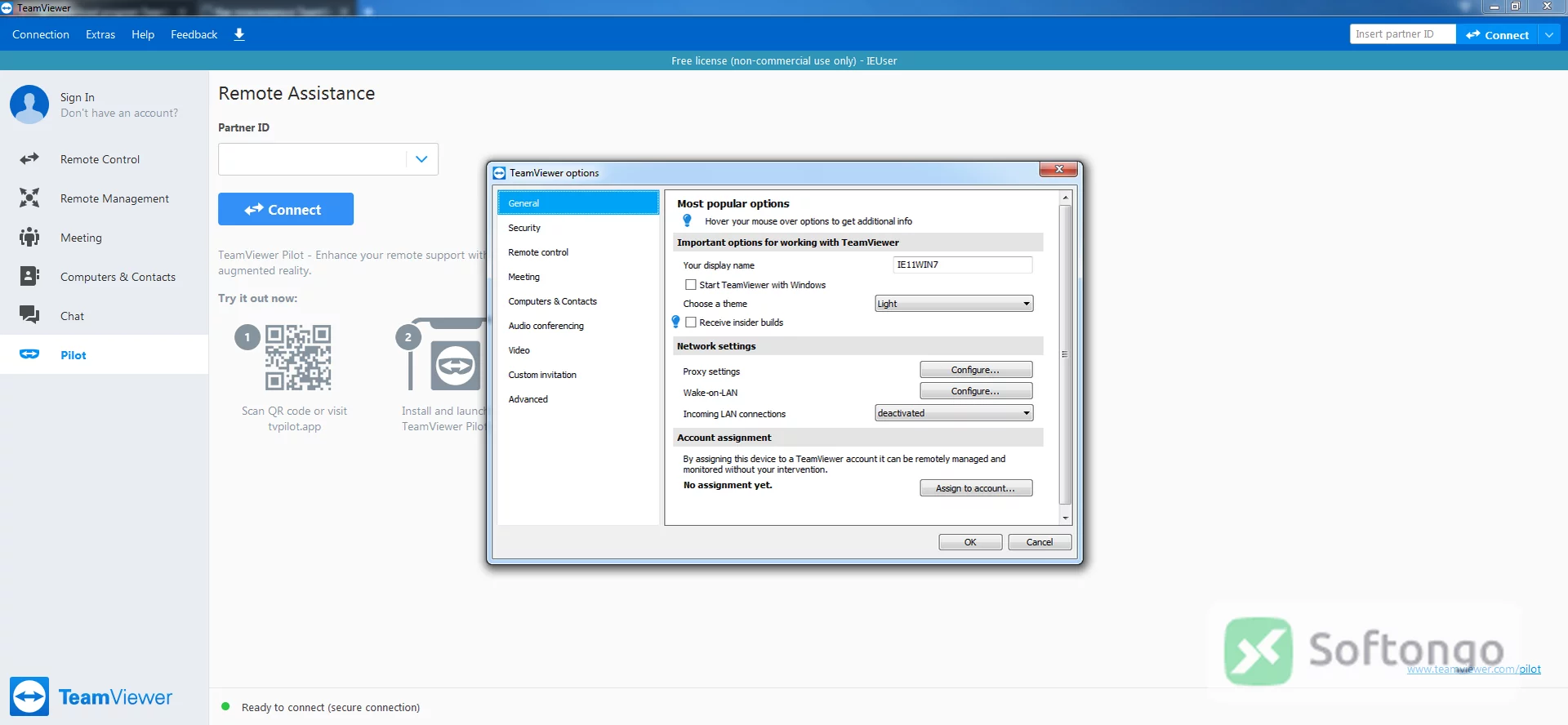Confirm options with OK button

[970, 542]
